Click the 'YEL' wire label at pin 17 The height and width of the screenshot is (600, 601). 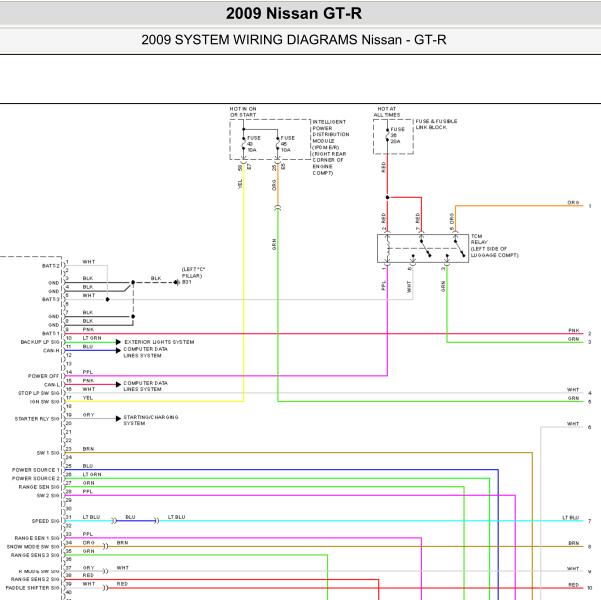click(88, 398)
